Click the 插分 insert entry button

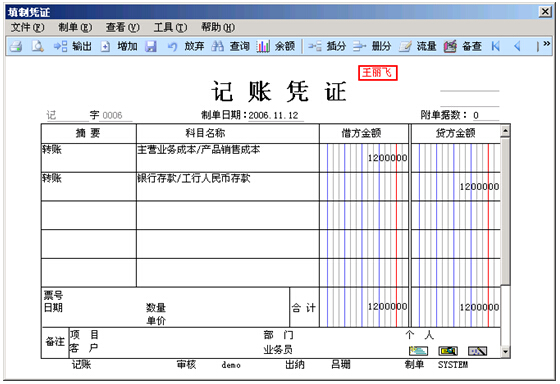[x=327, y=46]
